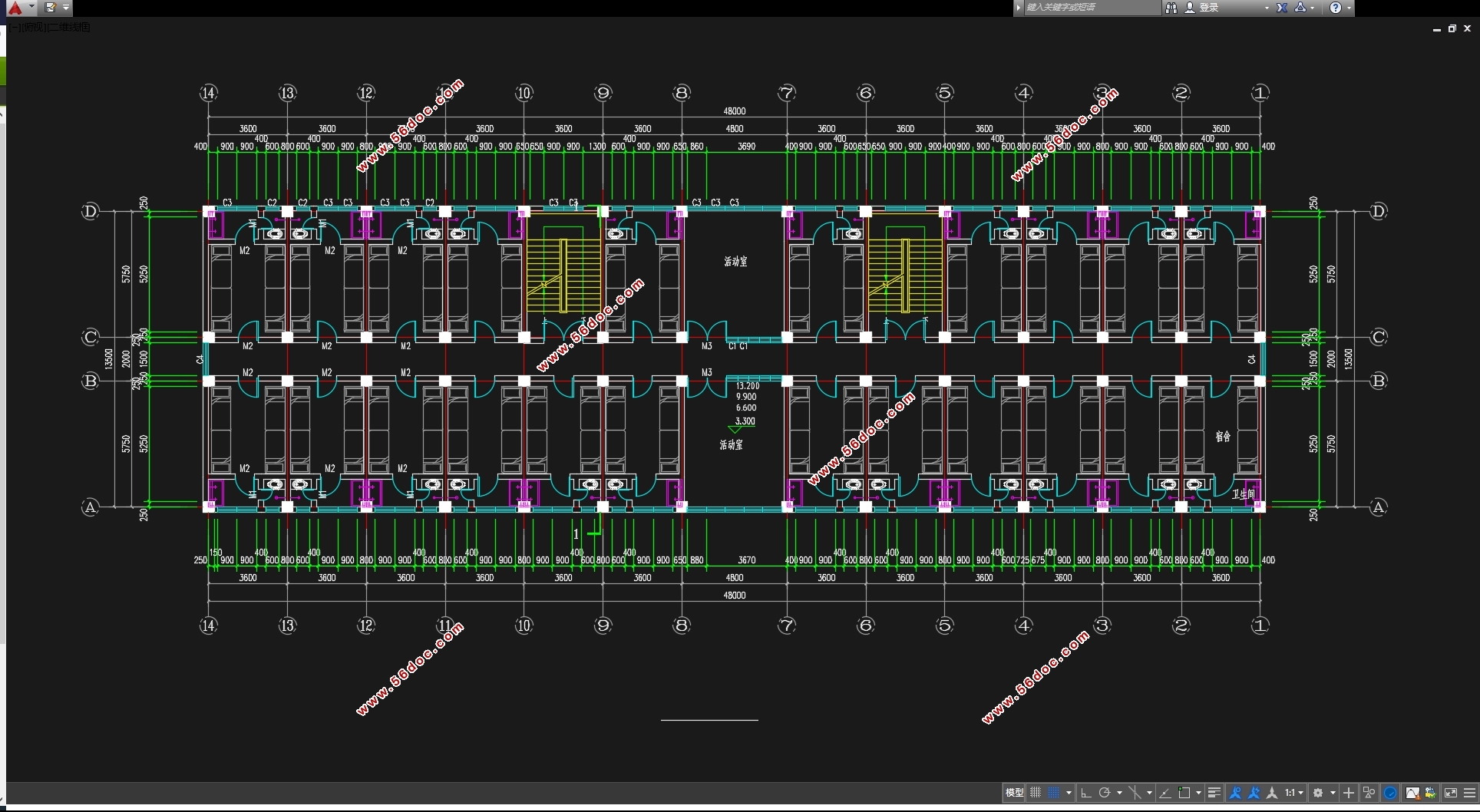Click the isolate objects icon
Screen dimensions: 1480x812
coord(1369,793)
